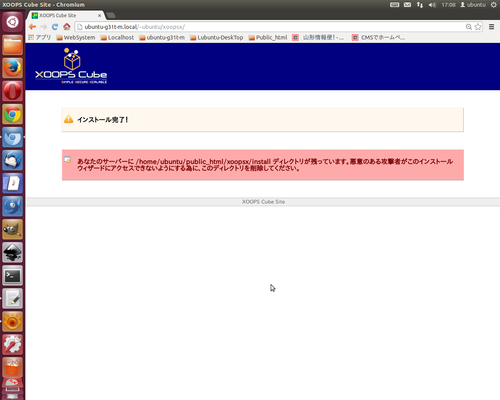500x400 pixels.
Task: Open the system settings wrench icon
Action: pos(12,345)
